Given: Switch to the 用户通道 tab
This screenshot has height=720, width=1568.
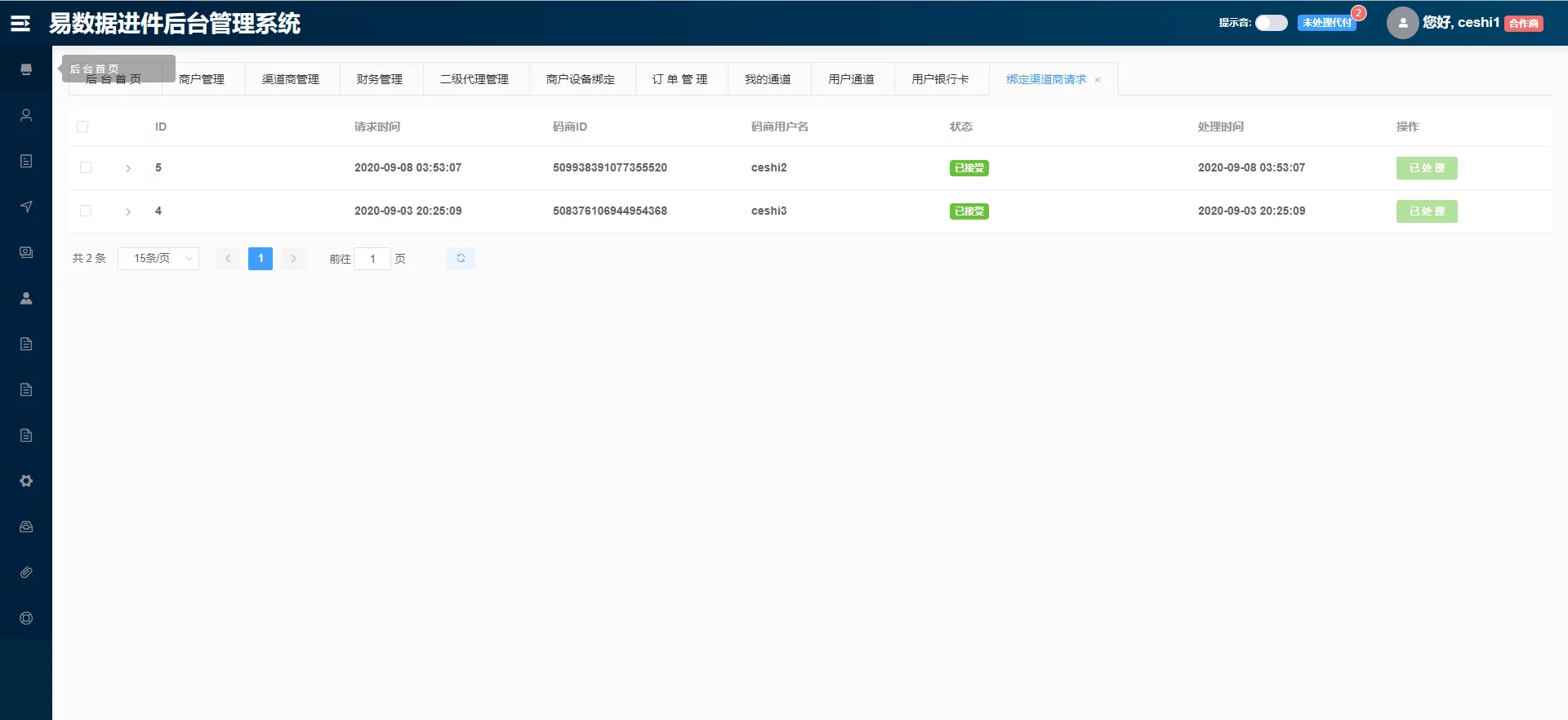Looking at the screenshot, I should (851, 79).
